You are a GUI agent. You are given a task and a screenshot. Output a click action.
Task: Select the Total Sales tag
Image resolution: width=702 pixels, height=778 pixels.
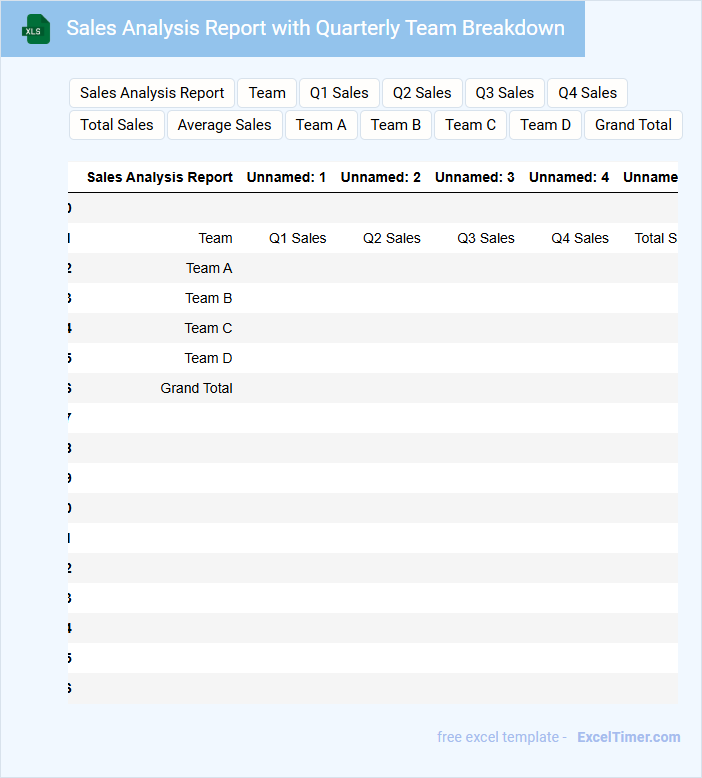117,125
